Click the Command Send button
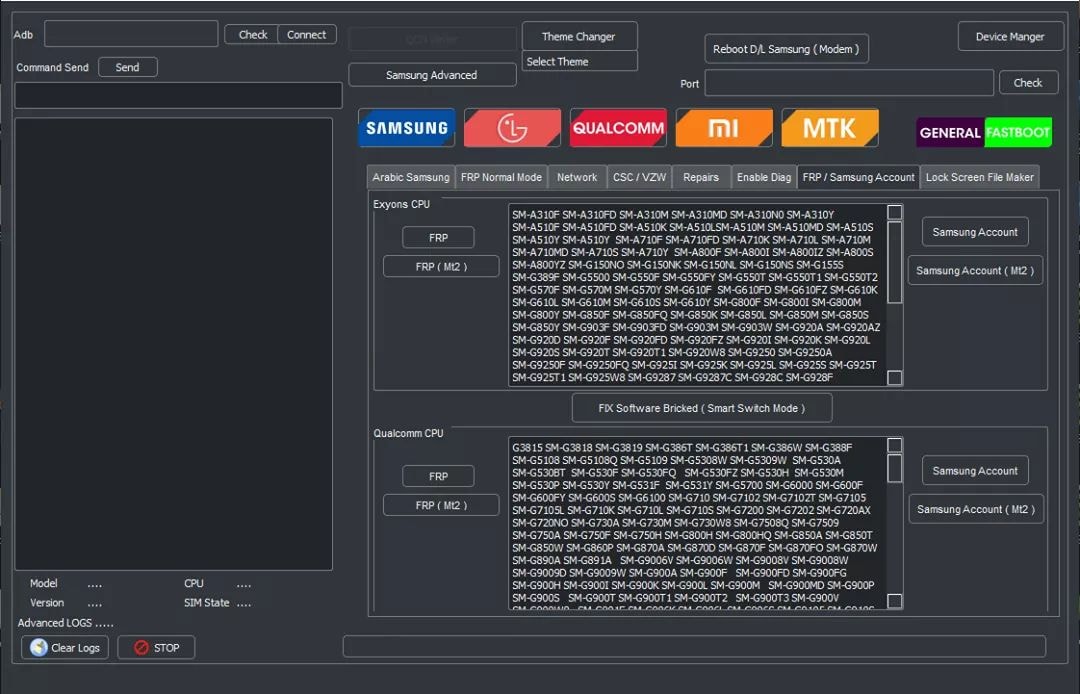The width and height of the screenshot is (1080, 694). (x=127, y=67)
